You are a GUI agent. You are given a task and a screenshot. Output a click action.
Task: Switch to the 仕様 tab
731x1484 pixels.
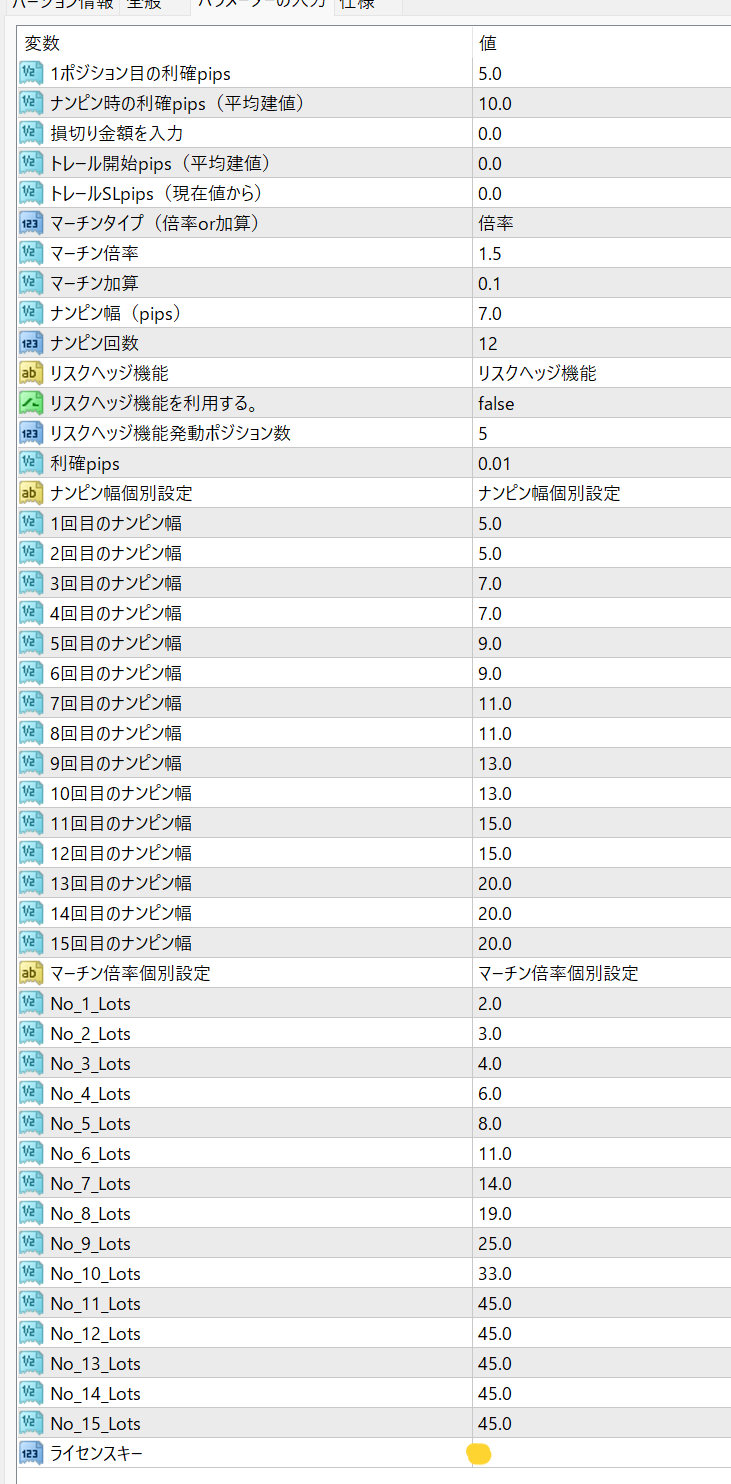pos(358,5)
